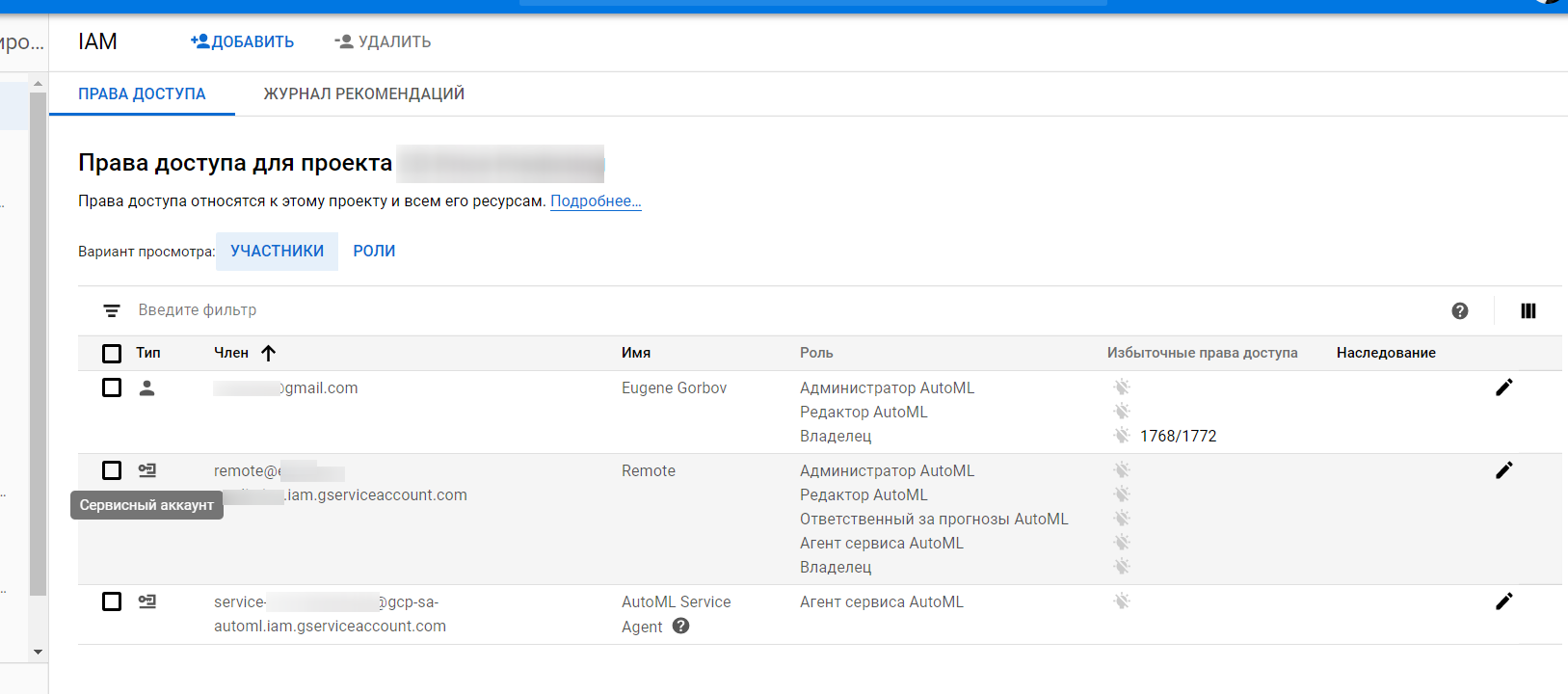Click the service account icon in Remote row

coord(146,470)
